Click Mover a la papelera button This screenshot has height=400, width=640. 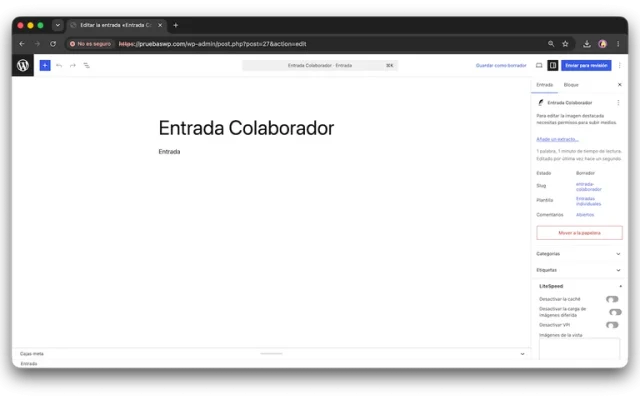pos(579,233)
